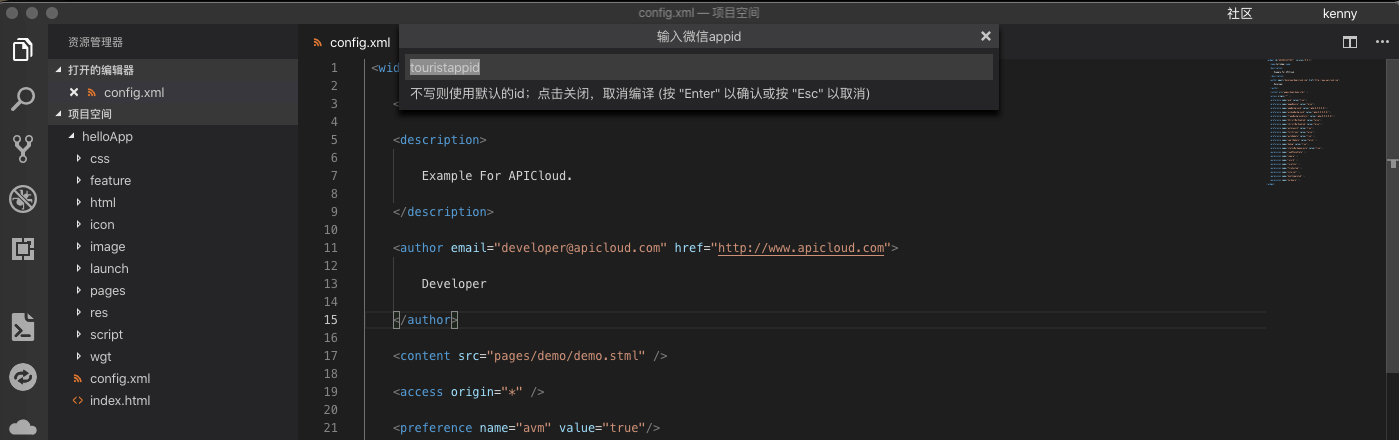The width and height of the screenshot is (1399, 440).
Task: Click line number 11 in the gutter
Action: pyautogui.click(x=331, y=247)
